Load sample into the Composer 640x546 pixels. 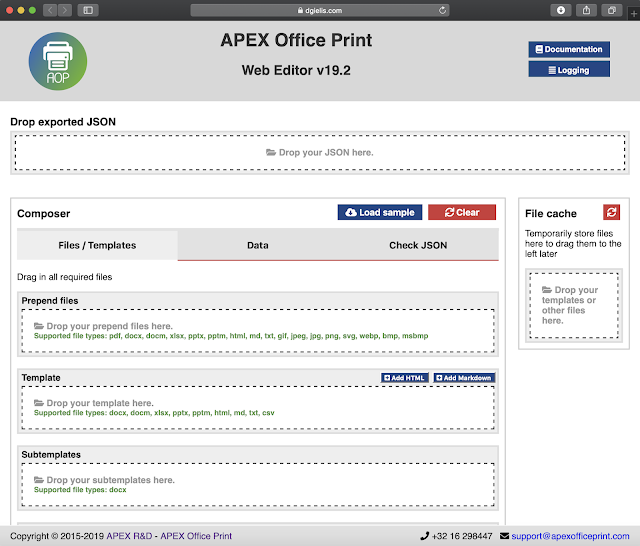coord(380,212)
